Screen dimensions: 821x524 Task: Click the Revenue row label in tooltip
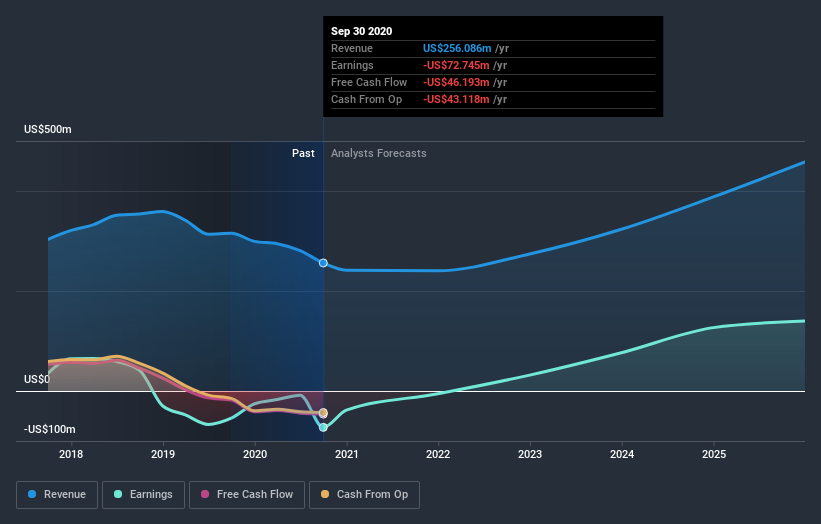(352, 48)
